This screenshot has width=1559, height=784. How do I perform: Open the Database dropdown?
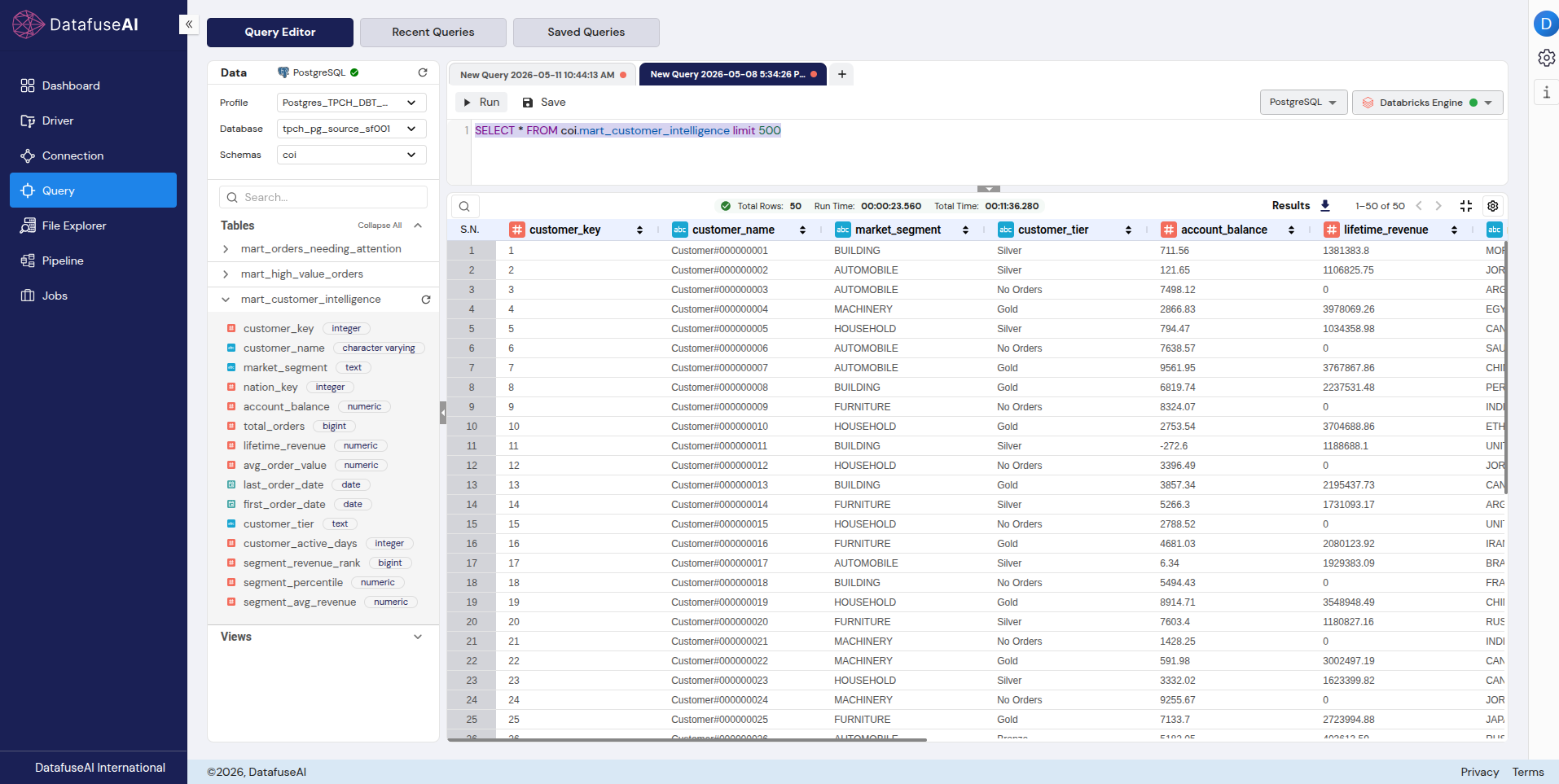351,129
